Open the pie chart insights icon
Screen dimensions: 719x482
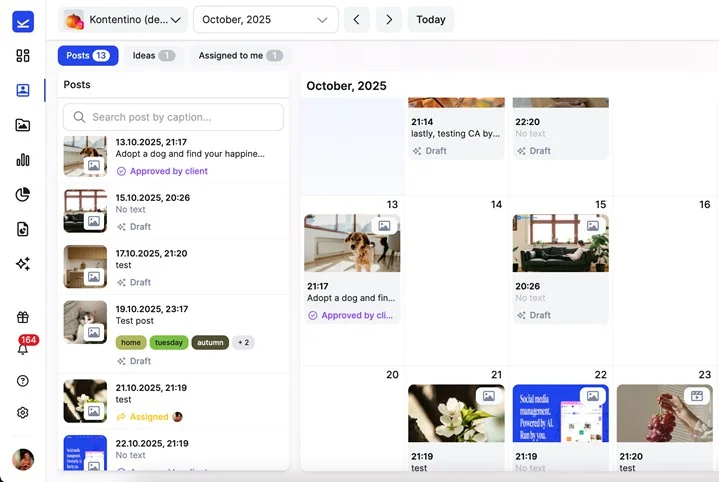[23, 194]
